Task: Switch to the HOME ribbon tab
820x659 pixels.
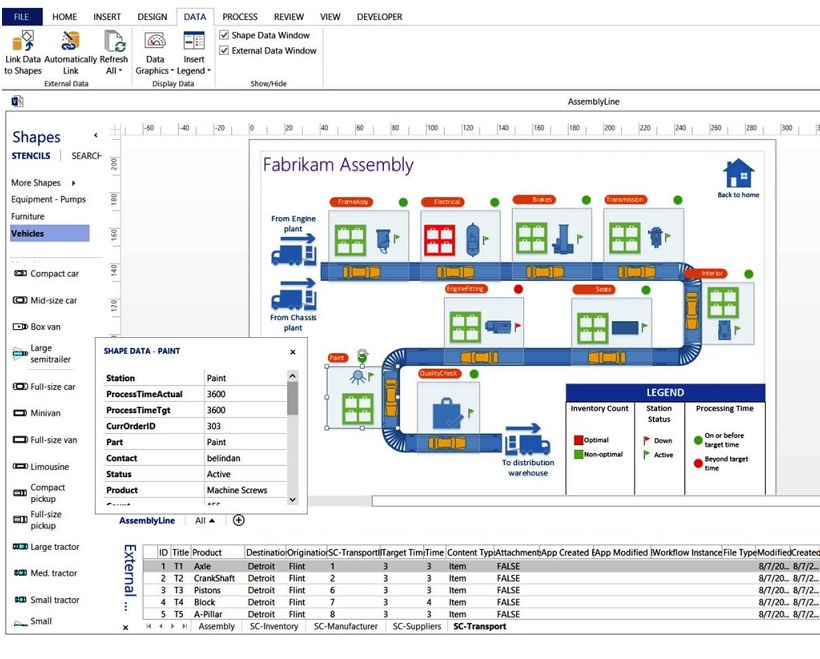Action: pos(64,17)
